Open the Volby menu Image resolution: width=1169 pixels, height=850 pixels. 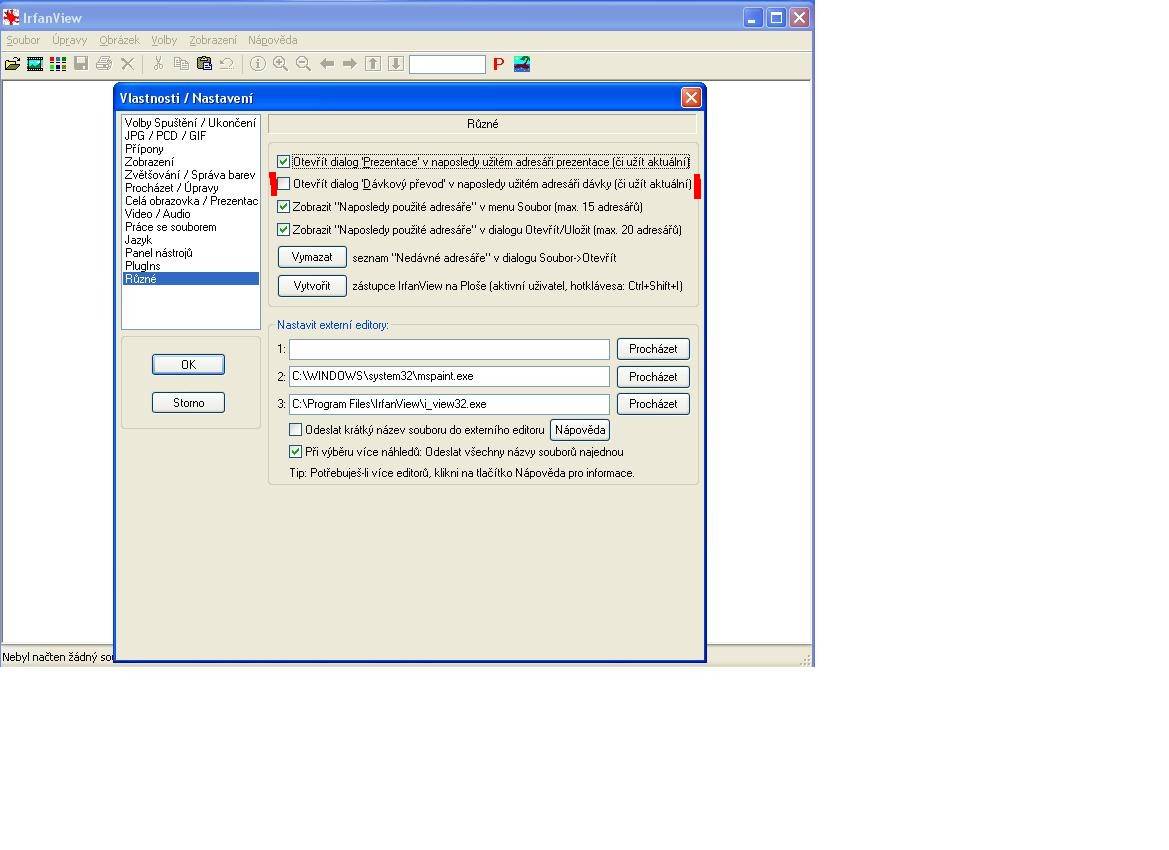tap(164, 40)
